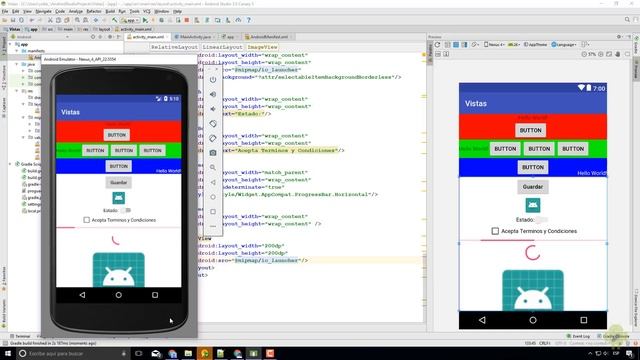Click the emulator rotate left icon
Viewport: 640px width, 360px height.
(213, 124)
